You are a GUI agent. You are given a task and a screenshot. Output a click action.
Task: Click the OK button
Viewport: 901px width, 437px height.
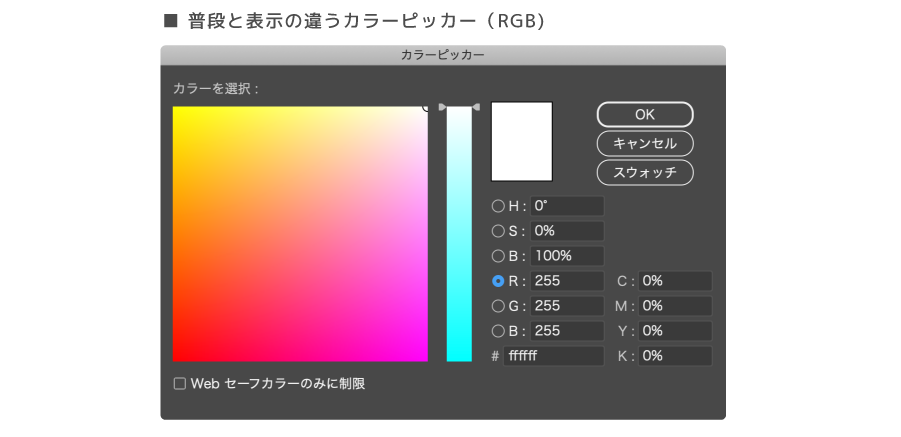pos(644,114)
